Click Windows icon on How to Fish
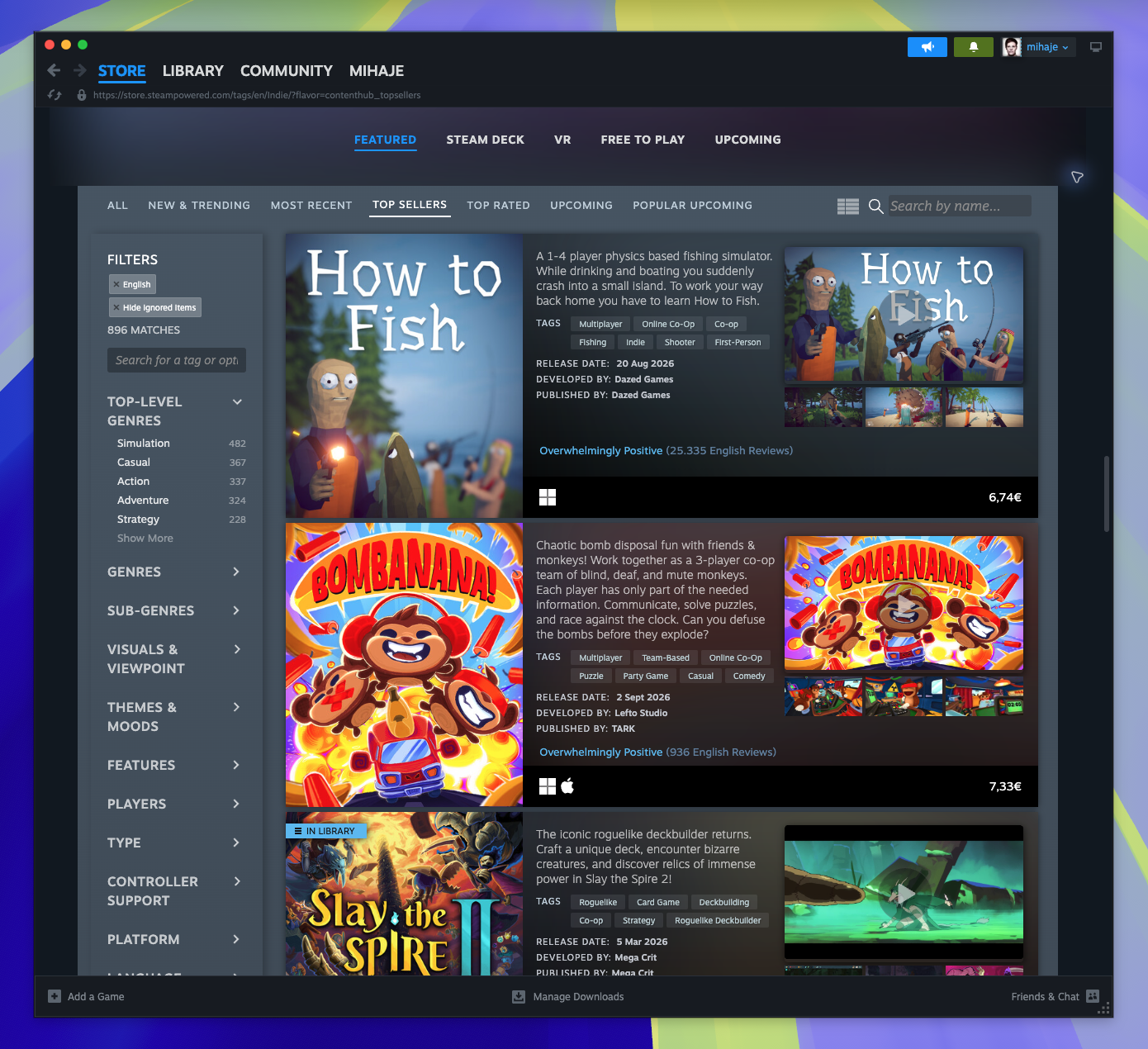Image resolution: width=1148 pixels, height=1049 pixels. click(548, 497)
